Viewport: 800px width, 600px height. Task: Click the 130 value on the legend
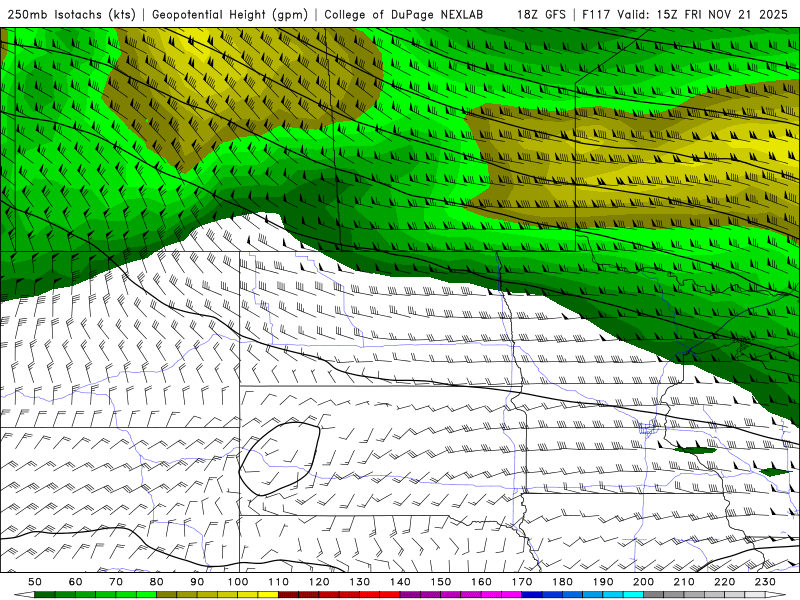[360, 582]
